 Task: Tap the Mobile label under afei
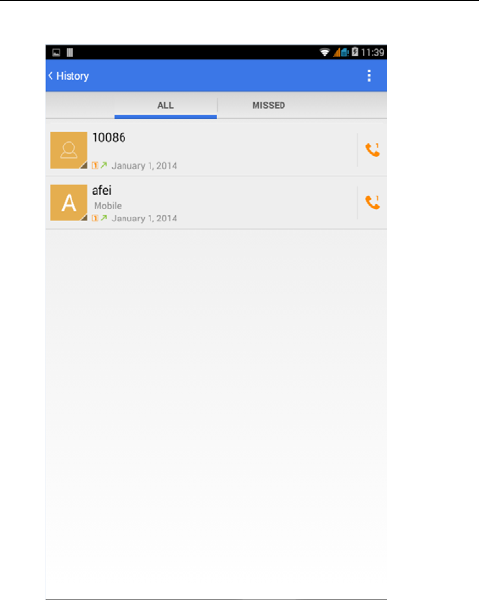point(108,206)
